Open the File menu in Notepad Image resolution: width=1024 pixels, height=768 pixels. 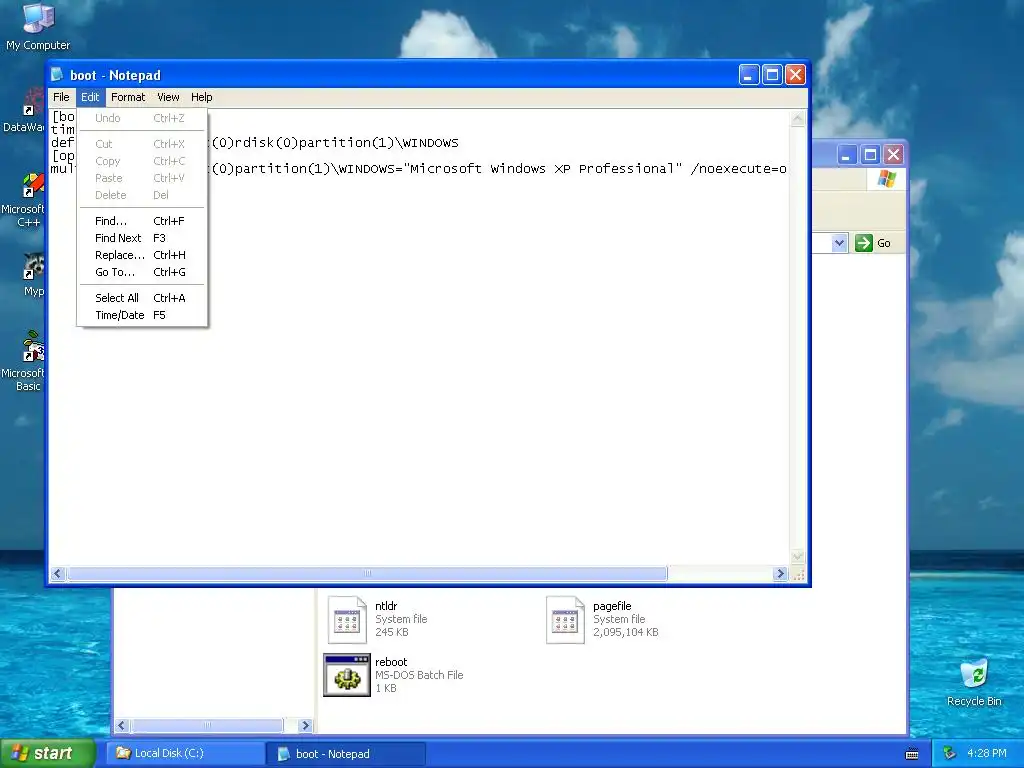coord(61,97)
